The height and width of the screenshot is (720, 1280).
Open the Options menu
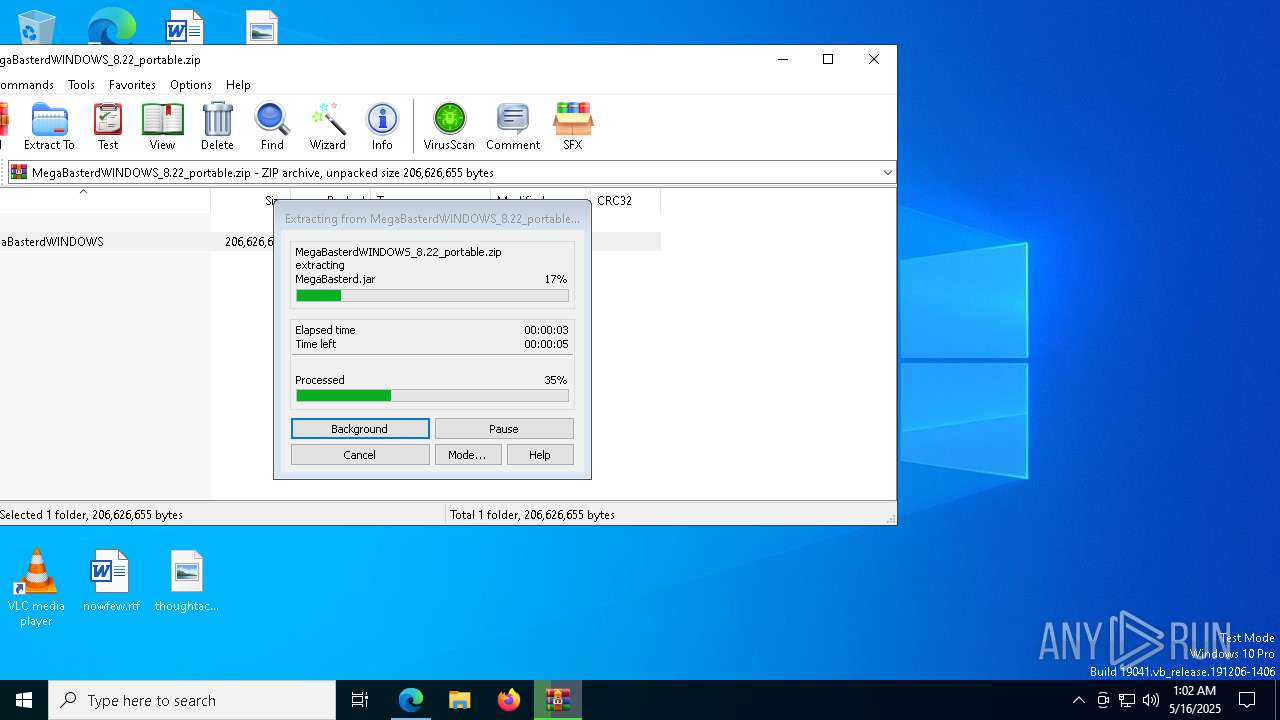(x=191, y=85)
